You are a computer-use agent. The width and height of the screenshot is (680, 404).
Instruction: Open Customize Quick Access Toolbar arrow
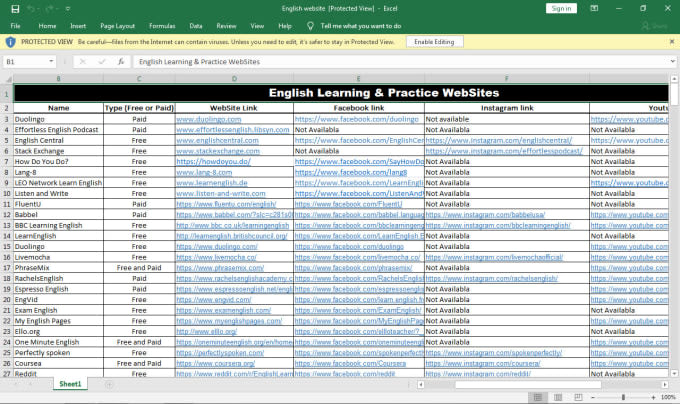click(68, 9)
